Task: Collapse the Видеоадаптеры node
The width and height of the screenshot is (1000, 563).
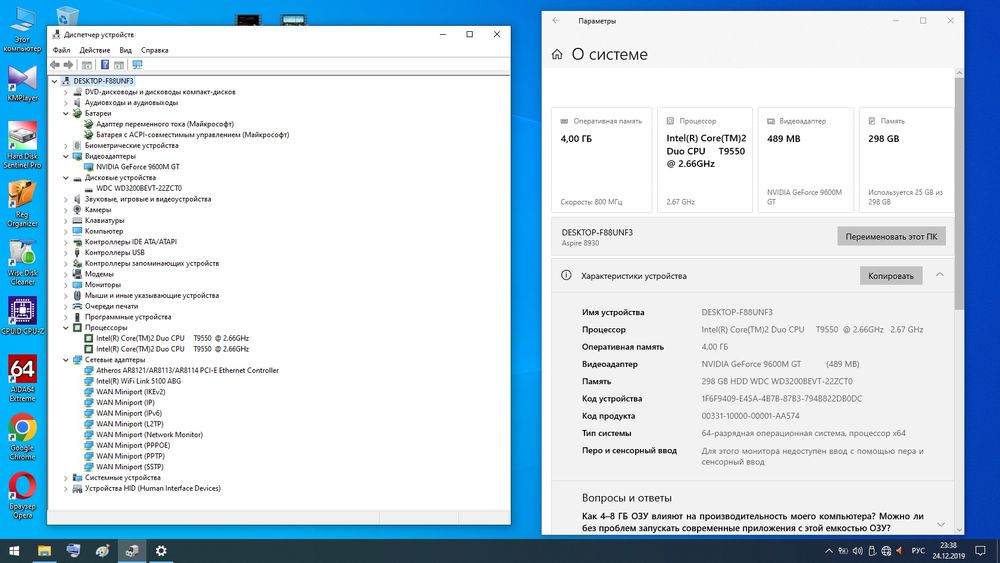Action: pyautogui.click(x=66, y=156)
